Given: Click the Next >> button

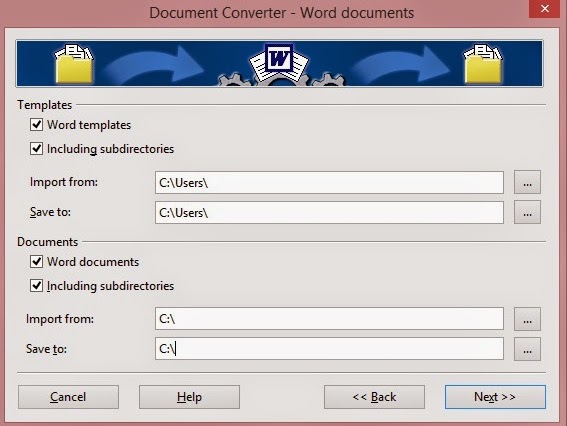Looking at the screenshot, I should 495,397.
